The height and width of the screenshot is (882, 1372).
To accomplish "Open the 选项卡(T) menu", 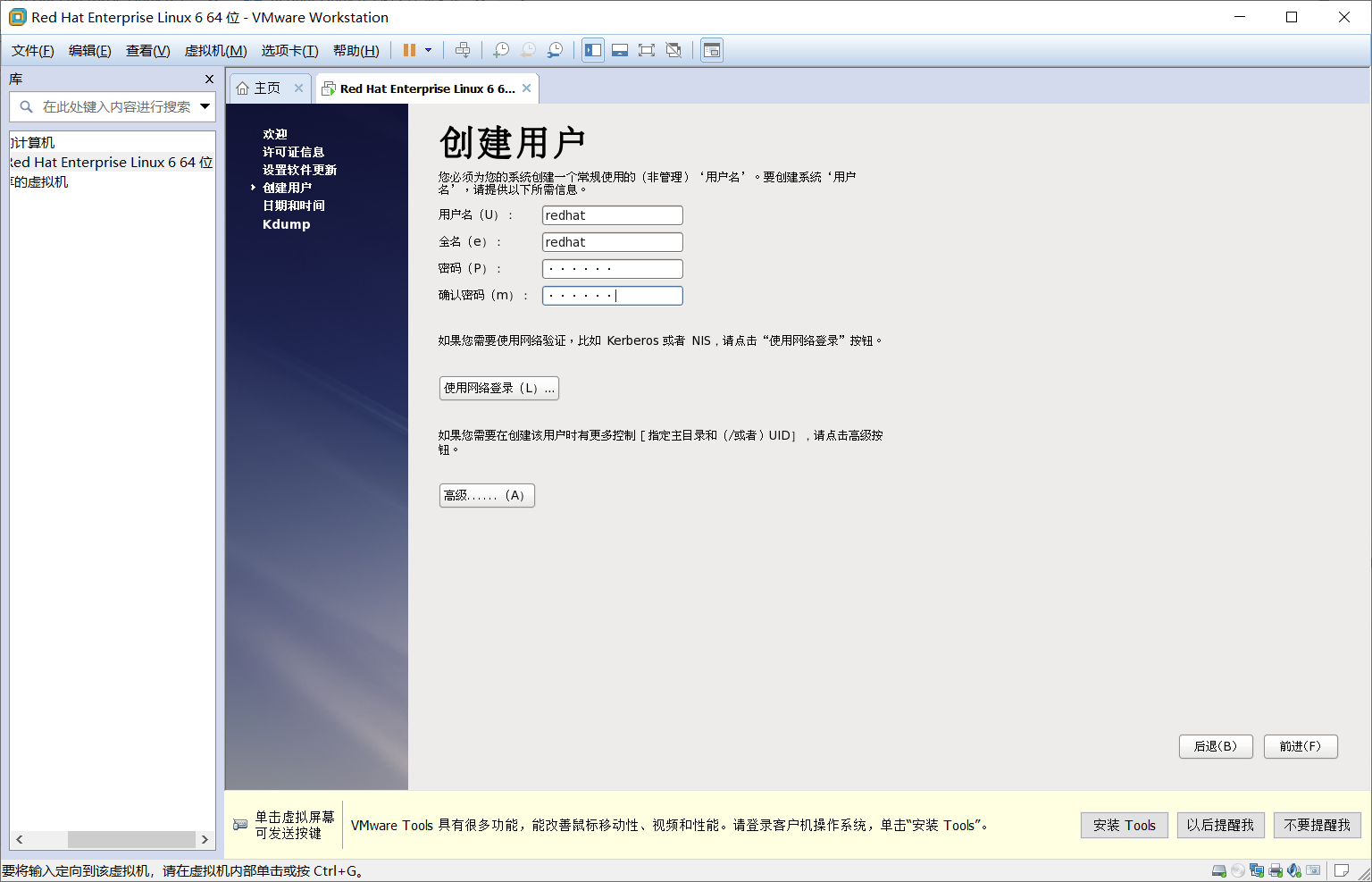I will [290, 51].
